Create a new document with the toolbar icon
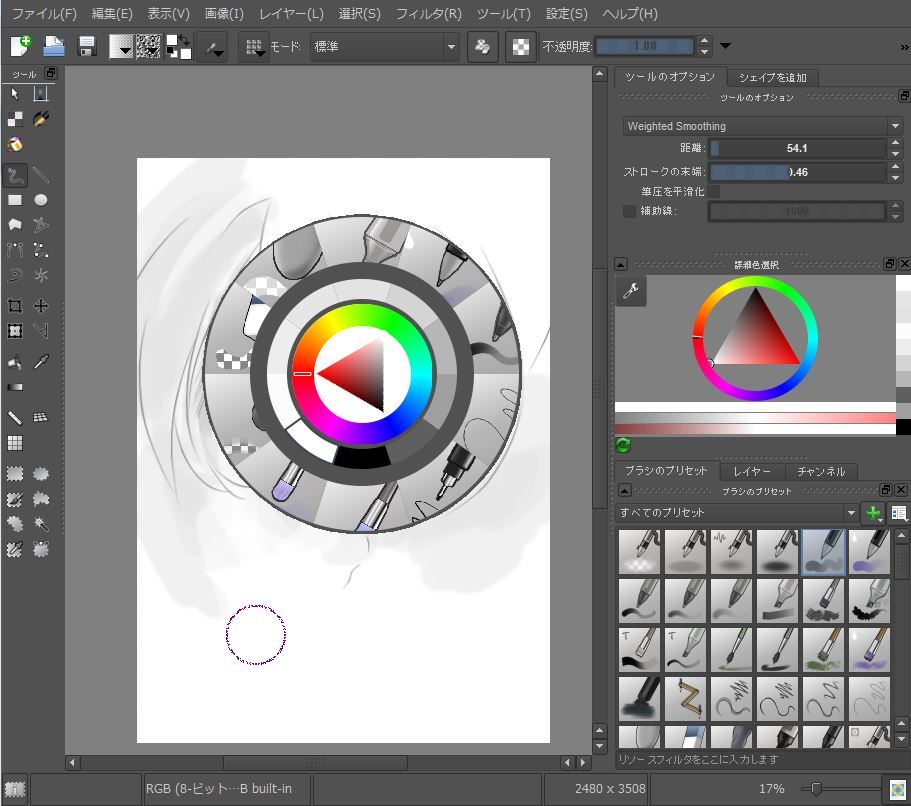911x806 pixels. [20, 46]
